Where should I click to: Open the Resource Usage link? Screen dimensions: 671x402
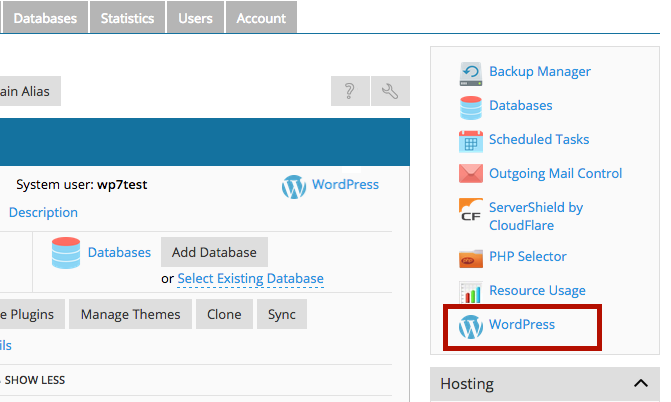pyautogui.click(x=537, y=290)
